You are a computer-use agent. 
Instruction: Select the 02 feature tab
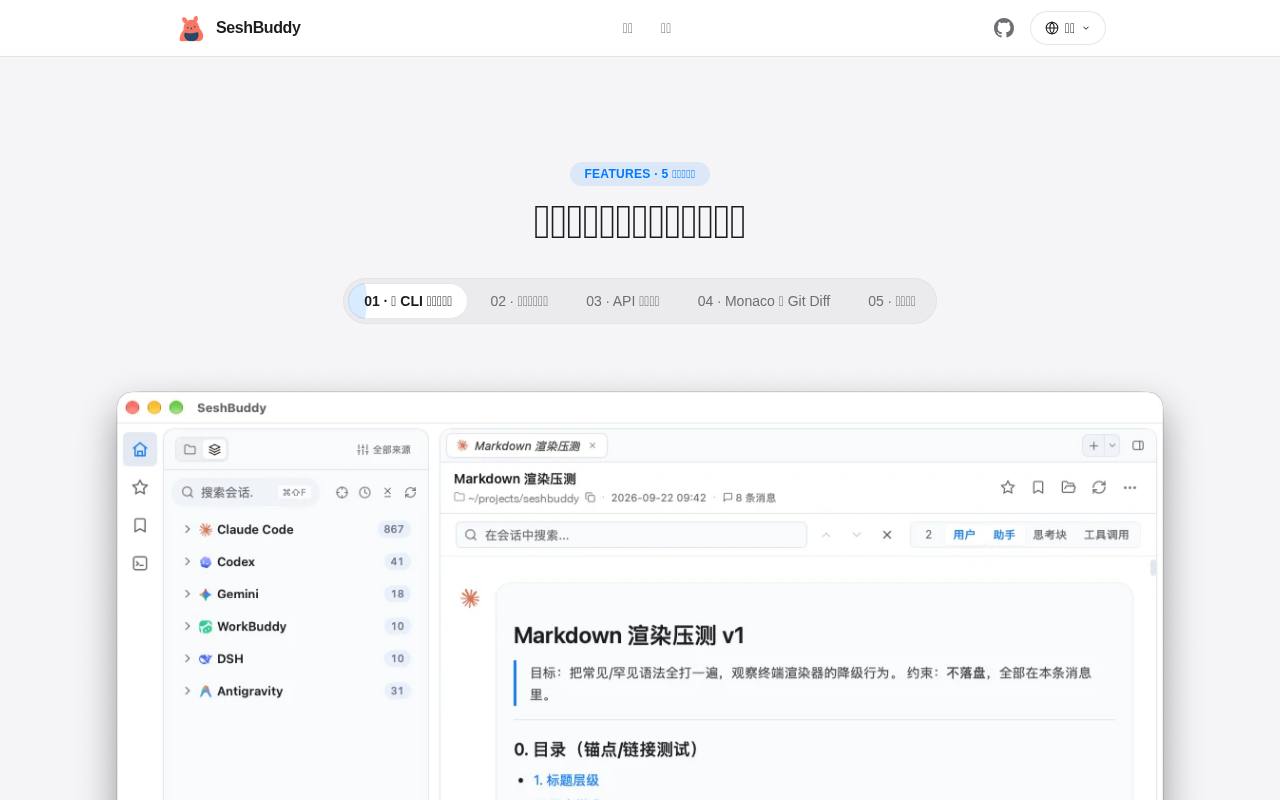click(519, 301)
